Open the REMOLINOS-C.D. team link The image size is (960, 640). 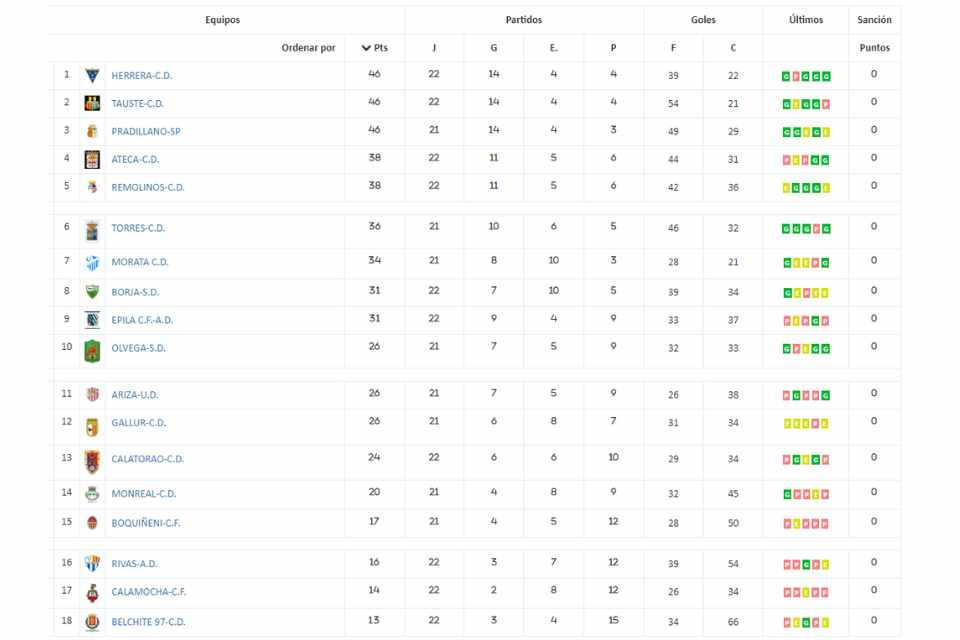click(x=148, y=187)
